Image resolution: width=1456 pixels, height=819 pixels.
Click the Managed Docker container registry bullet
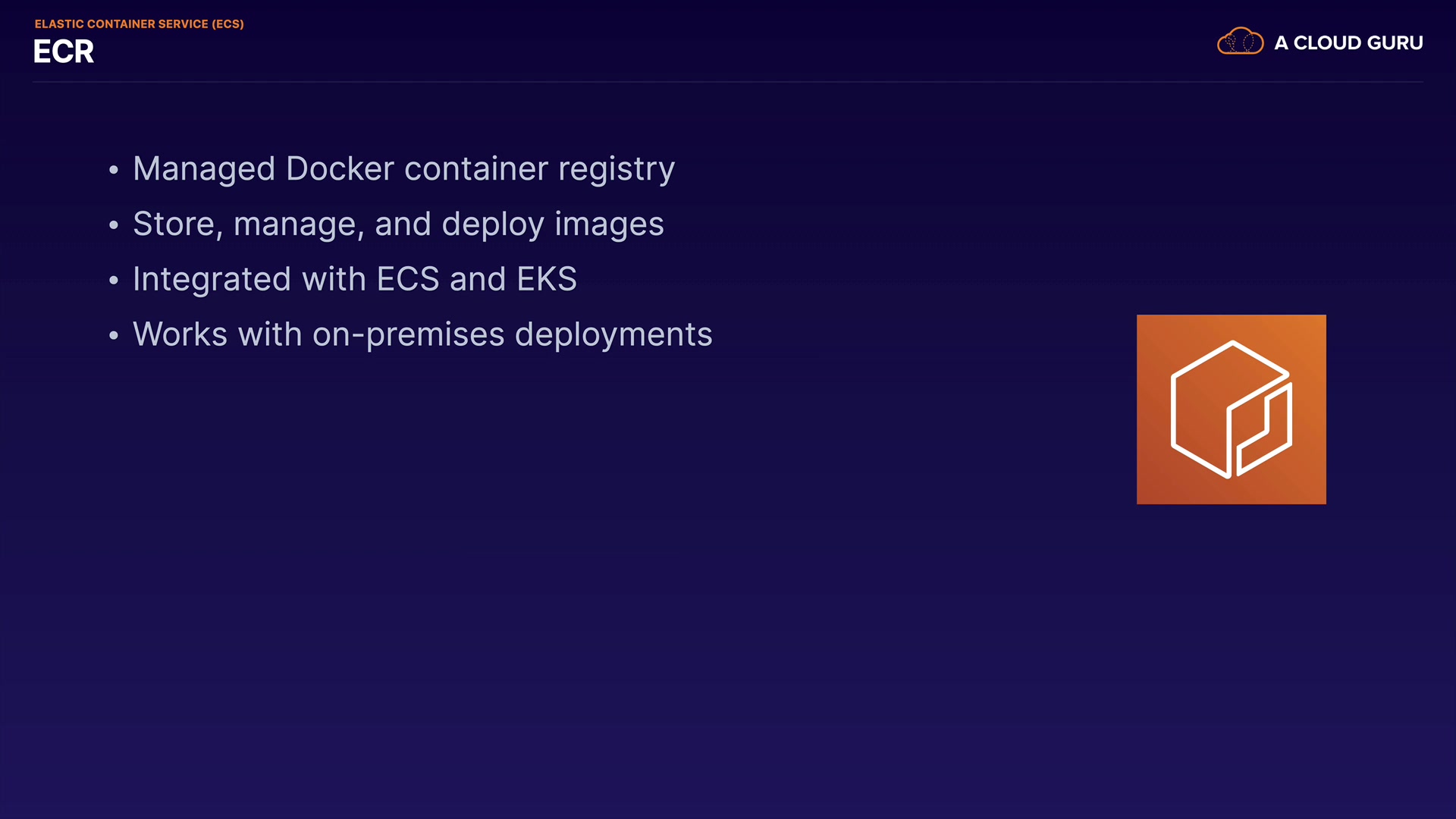click(403, 169)
